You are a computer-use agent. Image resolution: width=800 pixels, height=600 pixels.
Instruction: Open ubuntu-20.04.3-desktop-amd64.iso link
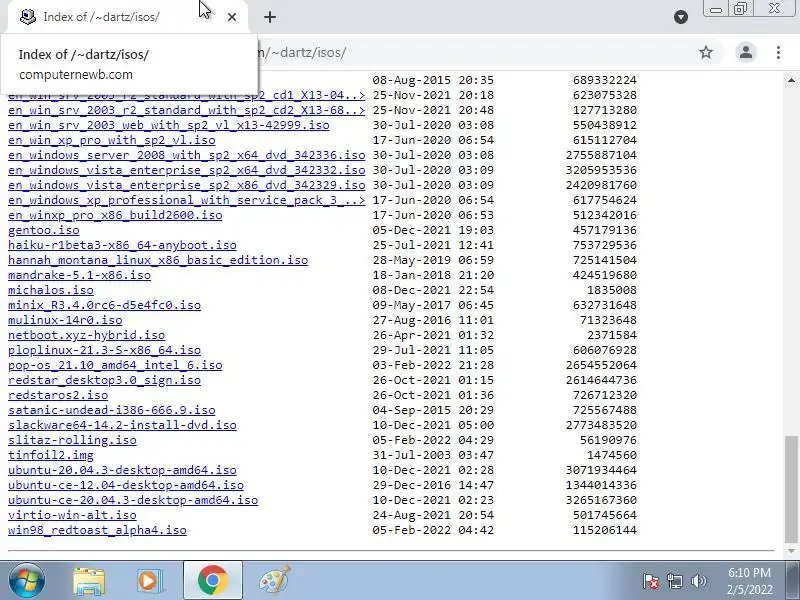click(122, 470)
